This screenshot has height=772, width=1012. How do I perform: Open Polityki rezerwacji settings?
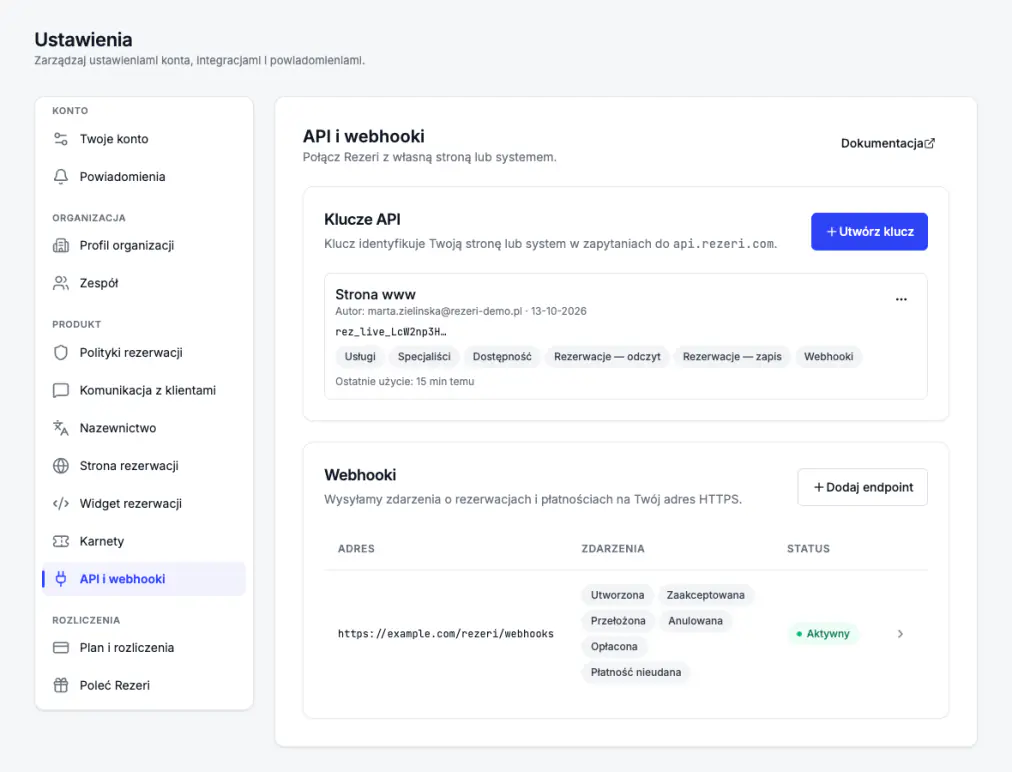[144, 352]
